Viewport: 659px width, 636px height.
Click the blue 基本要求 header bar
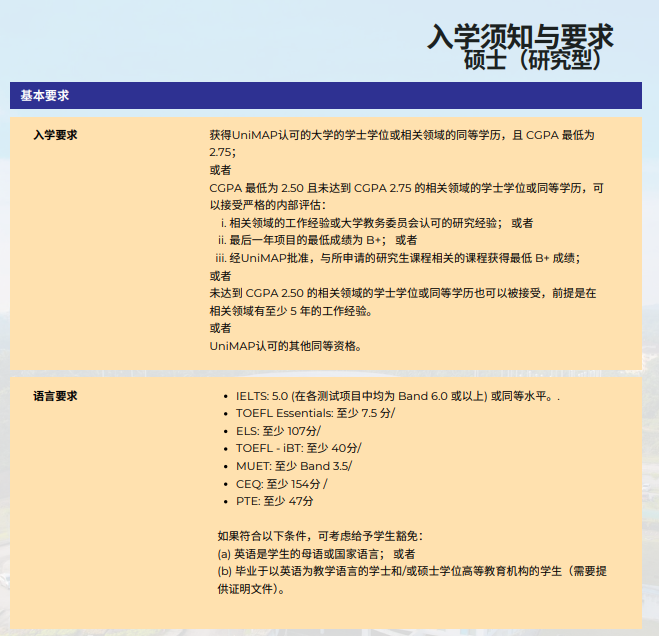click(325, 95)
